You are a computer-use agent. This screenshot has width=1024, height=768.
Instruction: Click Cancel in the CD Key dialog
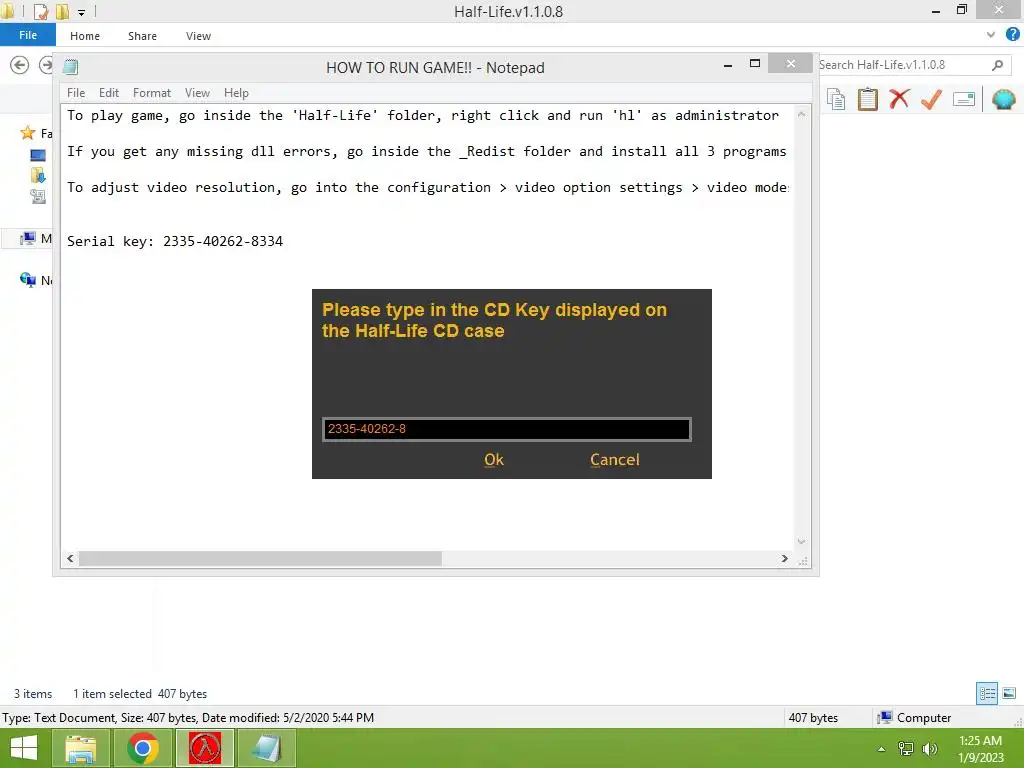(x=615, y=460)
